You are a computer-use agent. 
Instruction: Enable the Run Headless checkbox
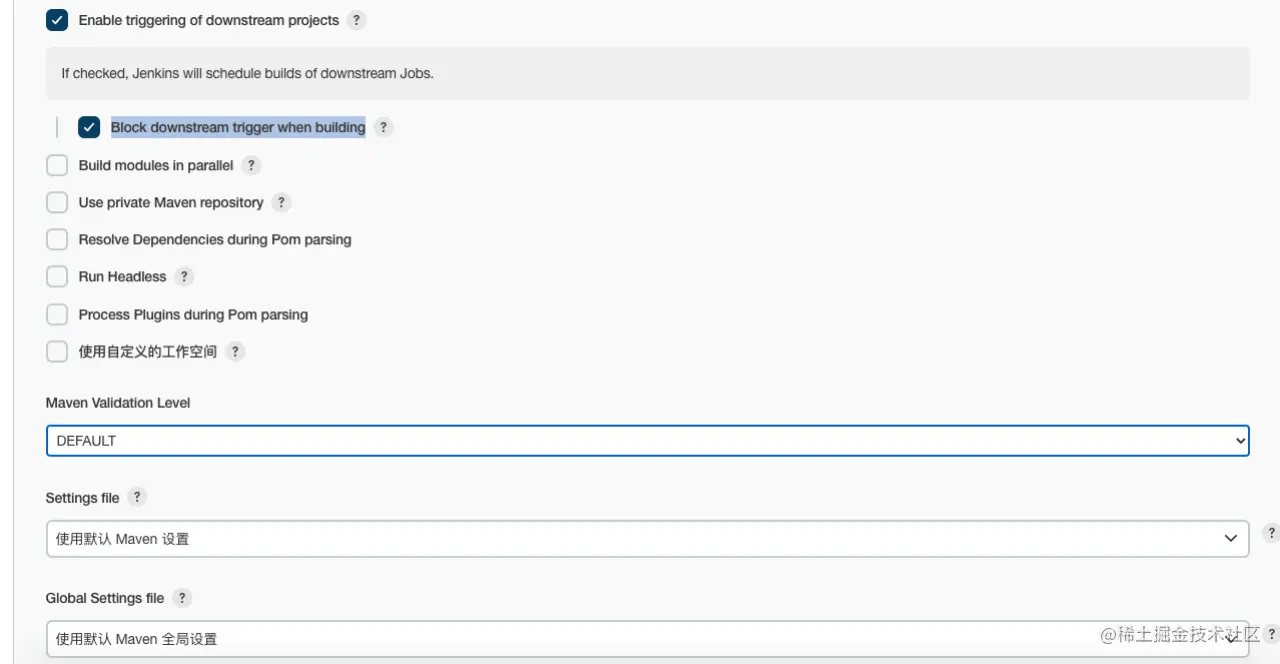point(57,276)
